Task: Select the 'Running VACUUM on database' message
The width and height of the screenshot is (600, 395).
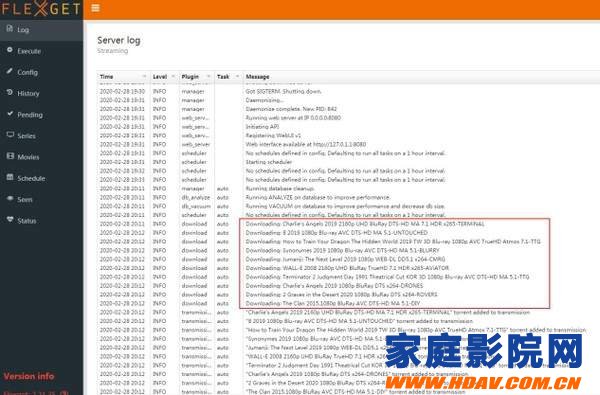Action: [x=345, y=206]
